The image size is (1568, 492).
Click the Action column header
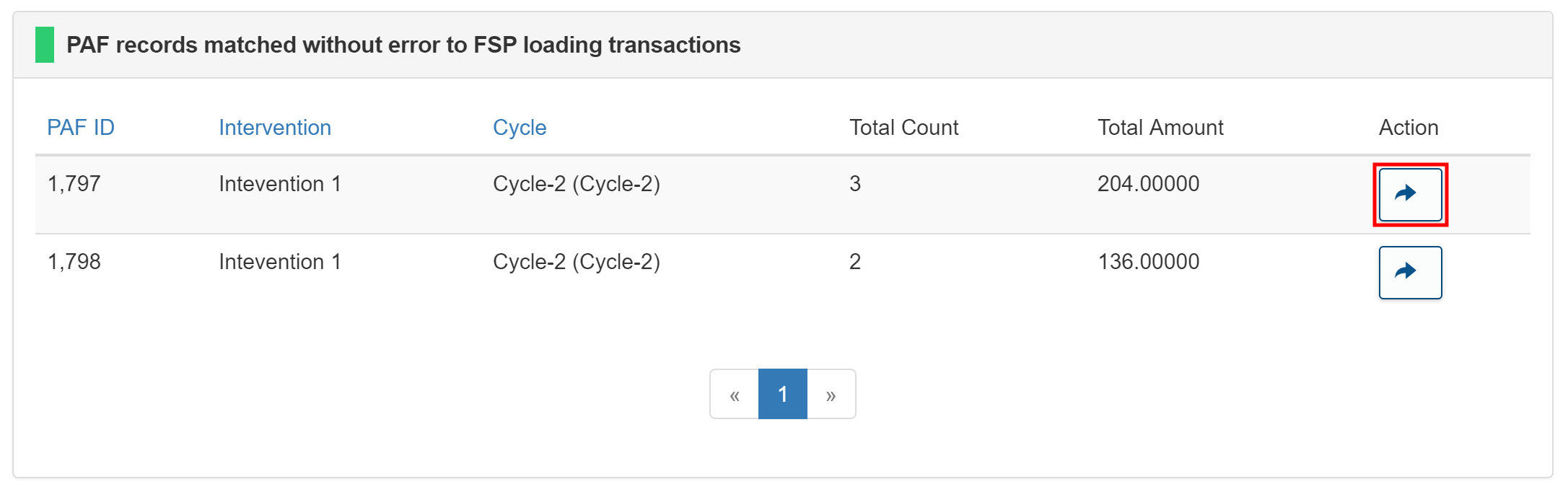click(x=1409, y=128)
